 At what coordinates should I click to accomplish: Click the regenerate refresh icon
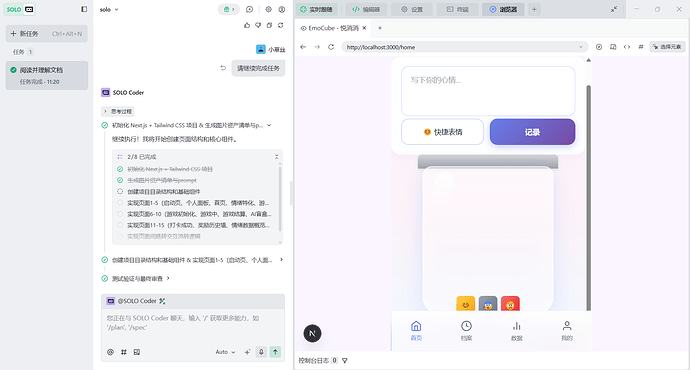point(281,26)
